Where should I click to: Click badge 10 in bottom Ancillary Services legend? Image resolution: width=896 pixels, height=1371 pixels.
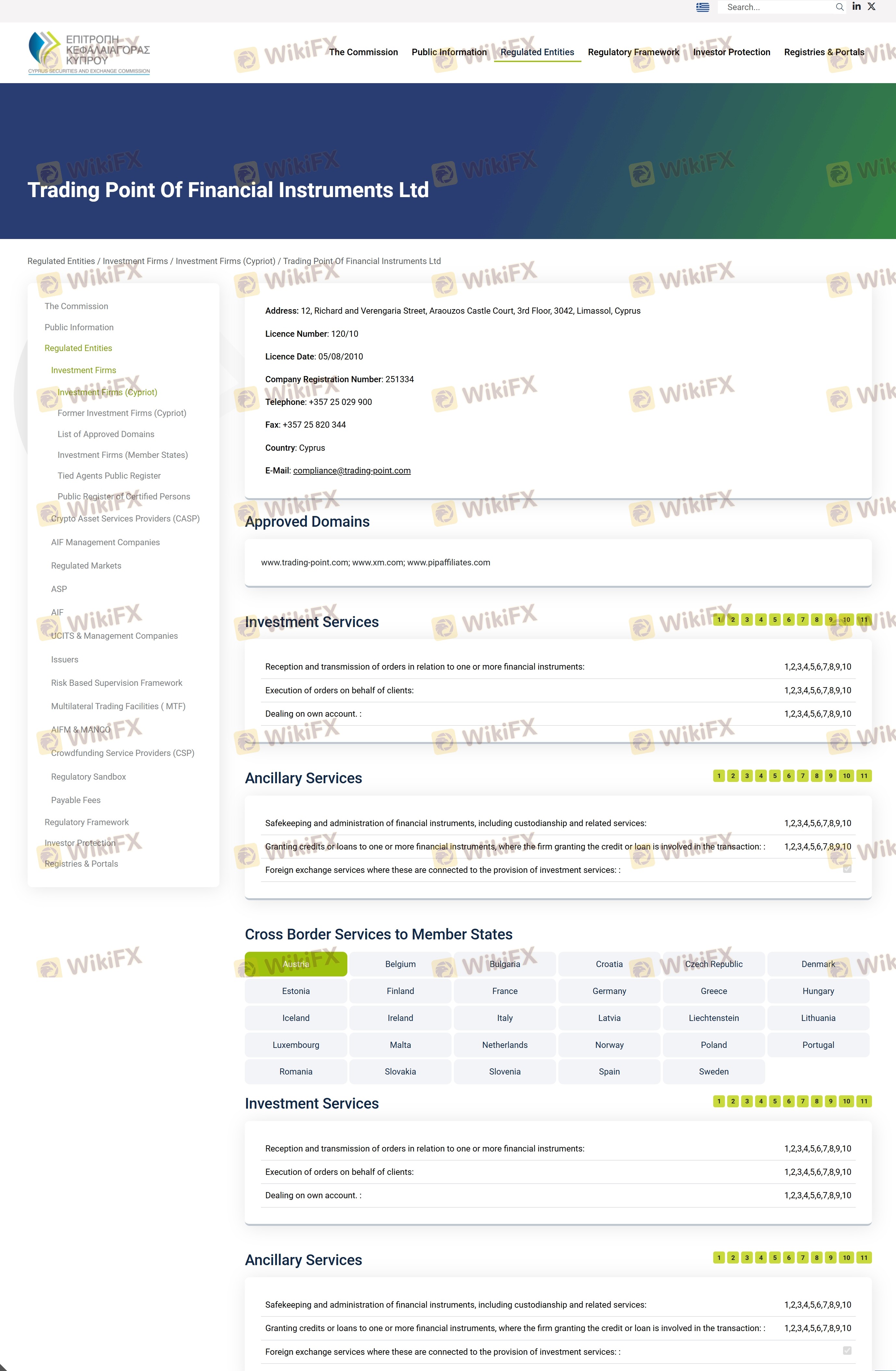pos(846,1258)
